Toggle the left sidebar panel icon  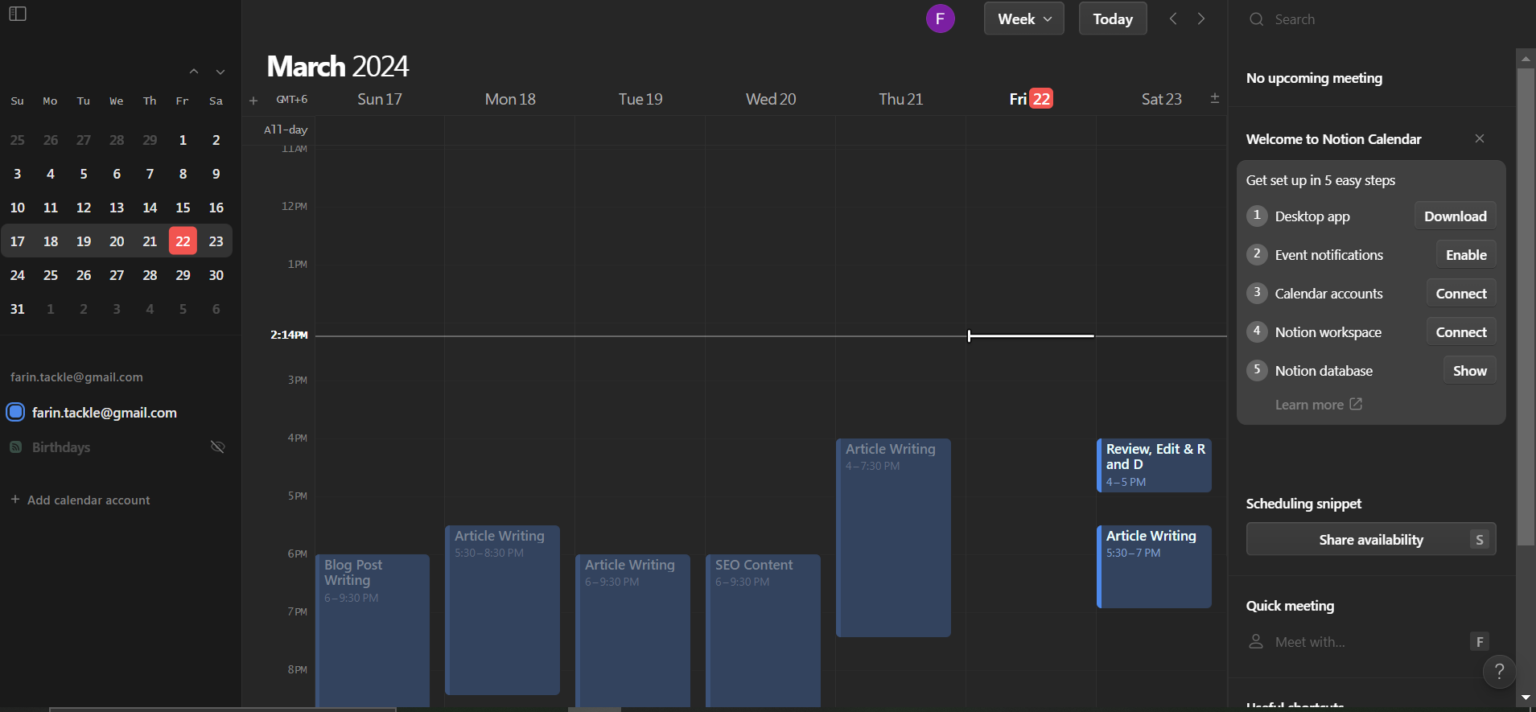point(18,14)
